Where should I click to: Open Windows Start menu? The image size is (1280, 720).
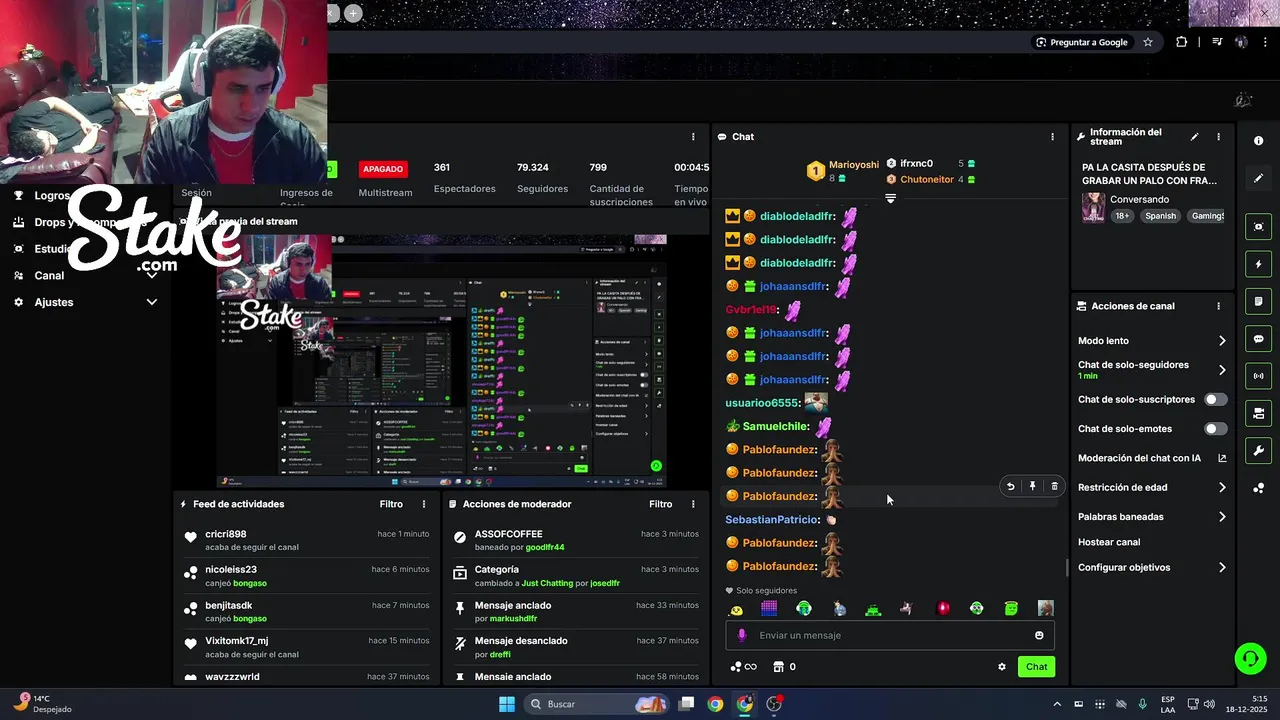tap(507, 704)
